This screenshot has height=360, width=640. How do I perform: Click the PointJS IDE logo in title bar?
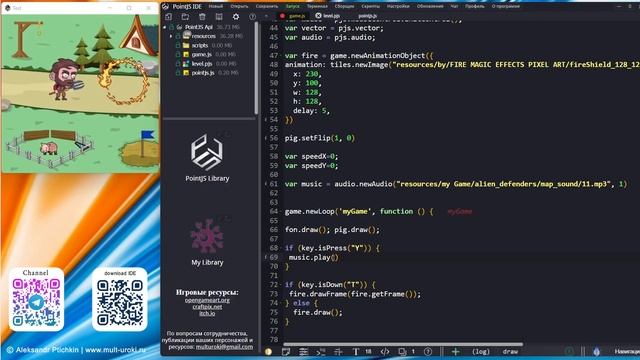[166, 7]
